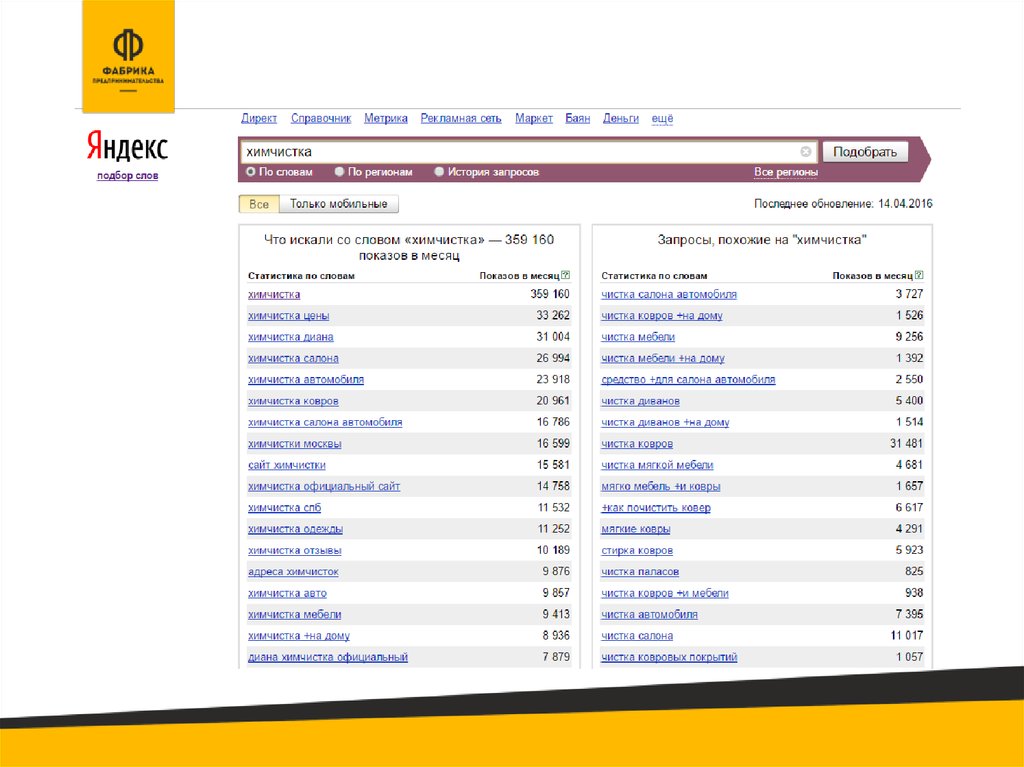The width and height of the screenshot is (1024, 767).
Task: Open the 'чистка диванов' similar query link
Action: coord(640,401)
